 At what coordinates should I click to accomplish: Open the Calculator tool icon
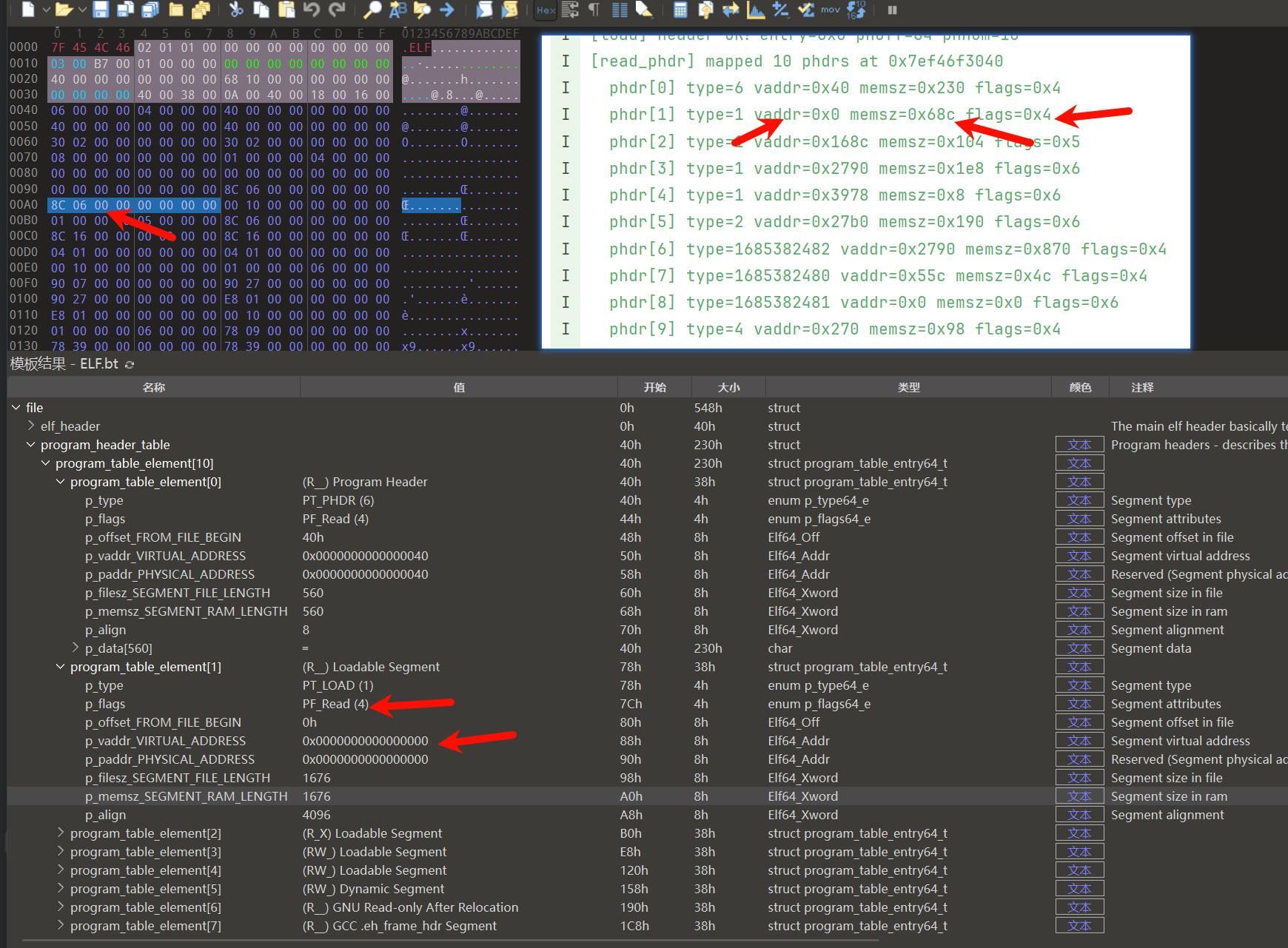(680, 10)
